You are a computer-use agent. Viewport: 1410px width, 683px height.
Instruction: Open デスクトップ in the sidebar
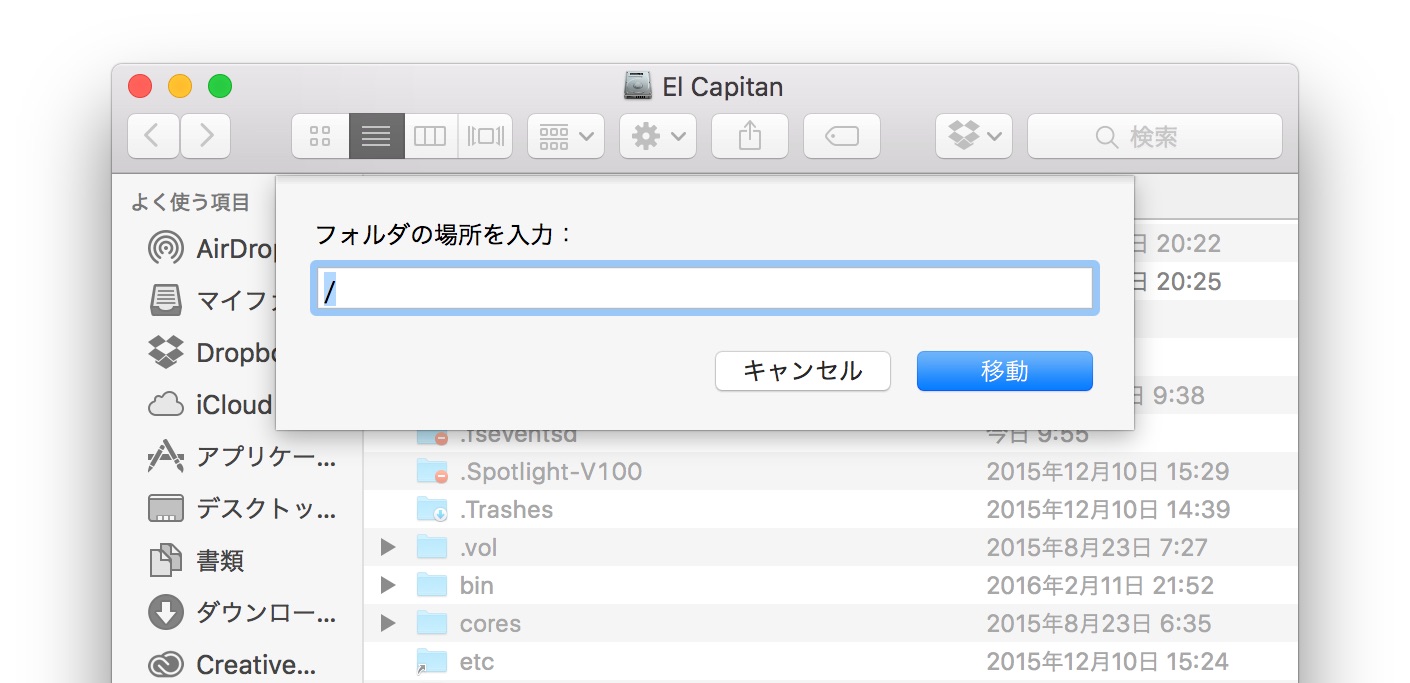(x=242, y=509)
